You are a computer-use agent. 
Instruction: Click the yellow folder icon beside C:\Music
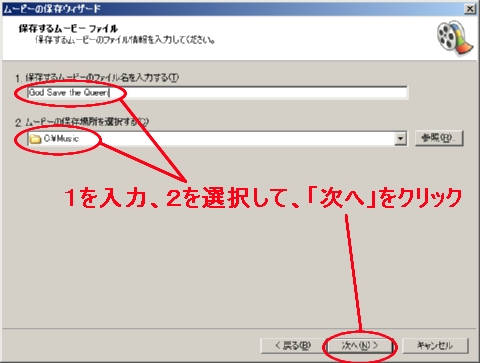(35, 139)
